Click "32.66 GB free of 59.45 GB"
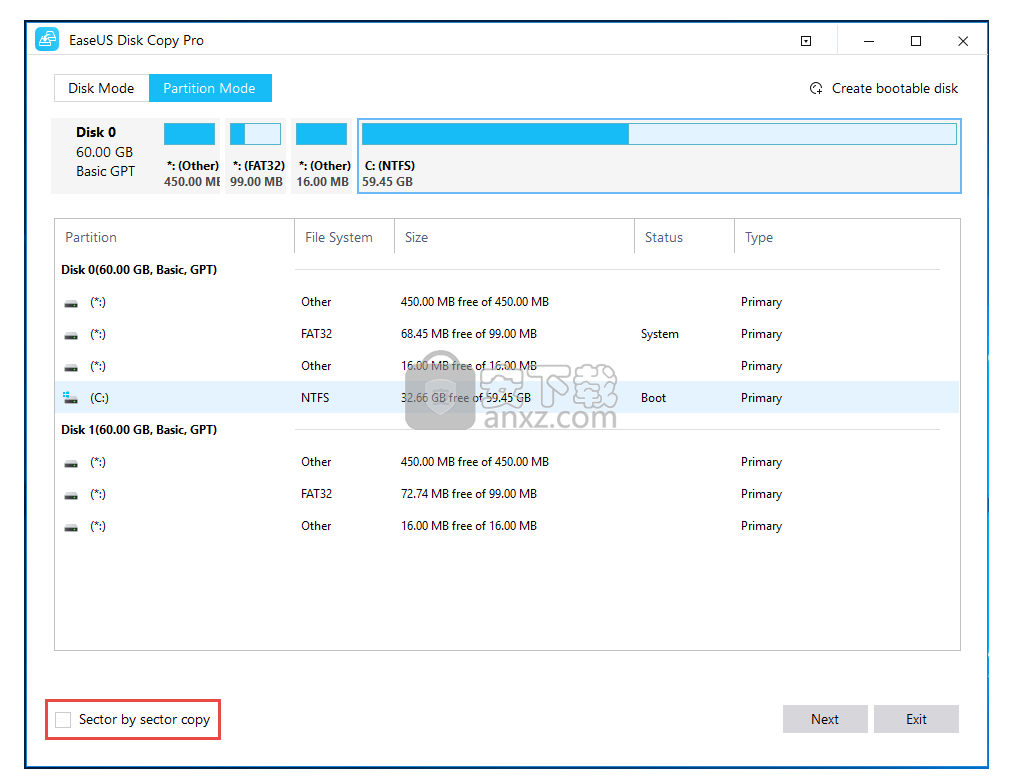1026x783 pixels. click(x=466, y=398)
